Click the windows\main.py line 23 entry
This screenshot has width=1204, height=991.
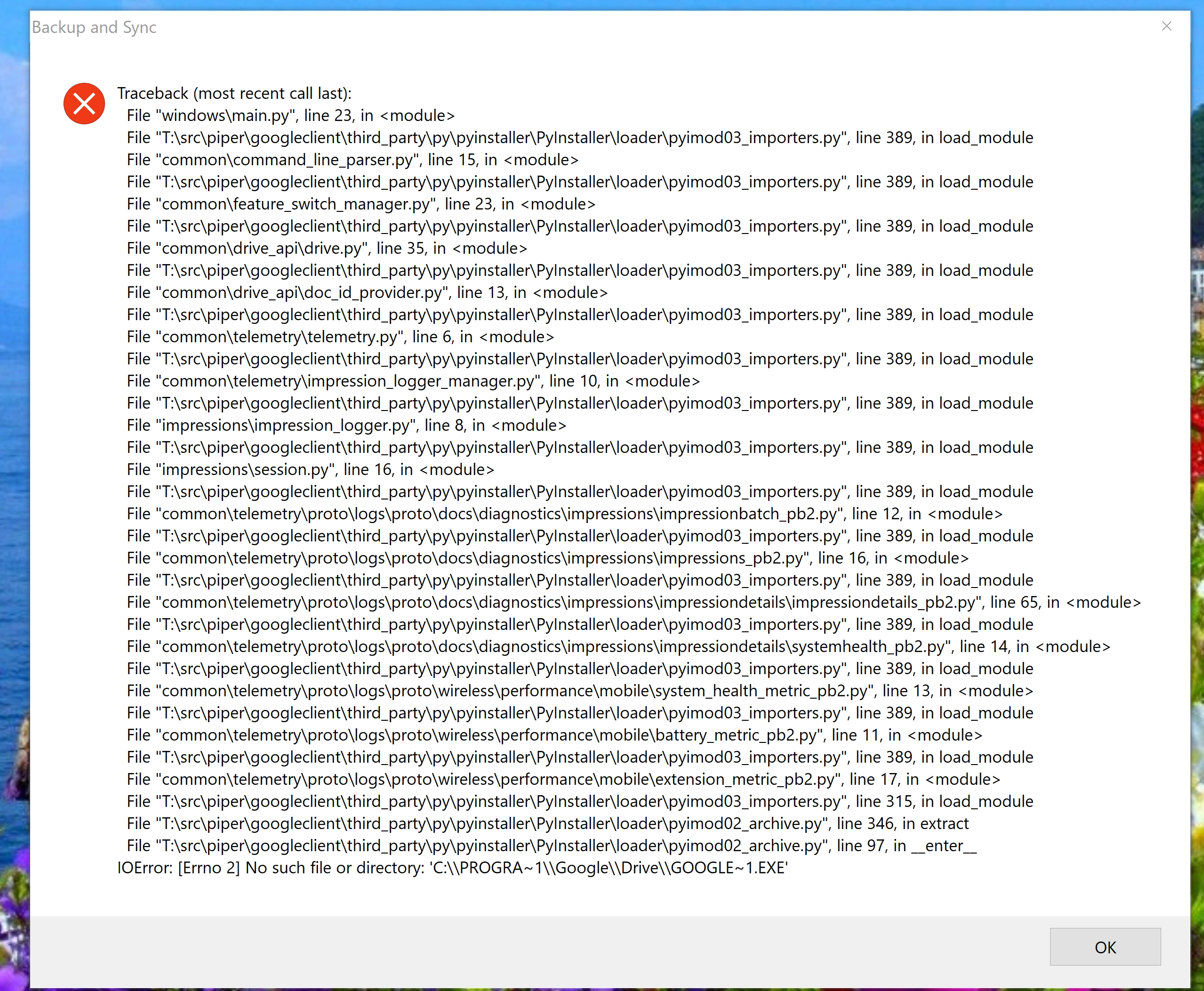[x=290, y=115]
